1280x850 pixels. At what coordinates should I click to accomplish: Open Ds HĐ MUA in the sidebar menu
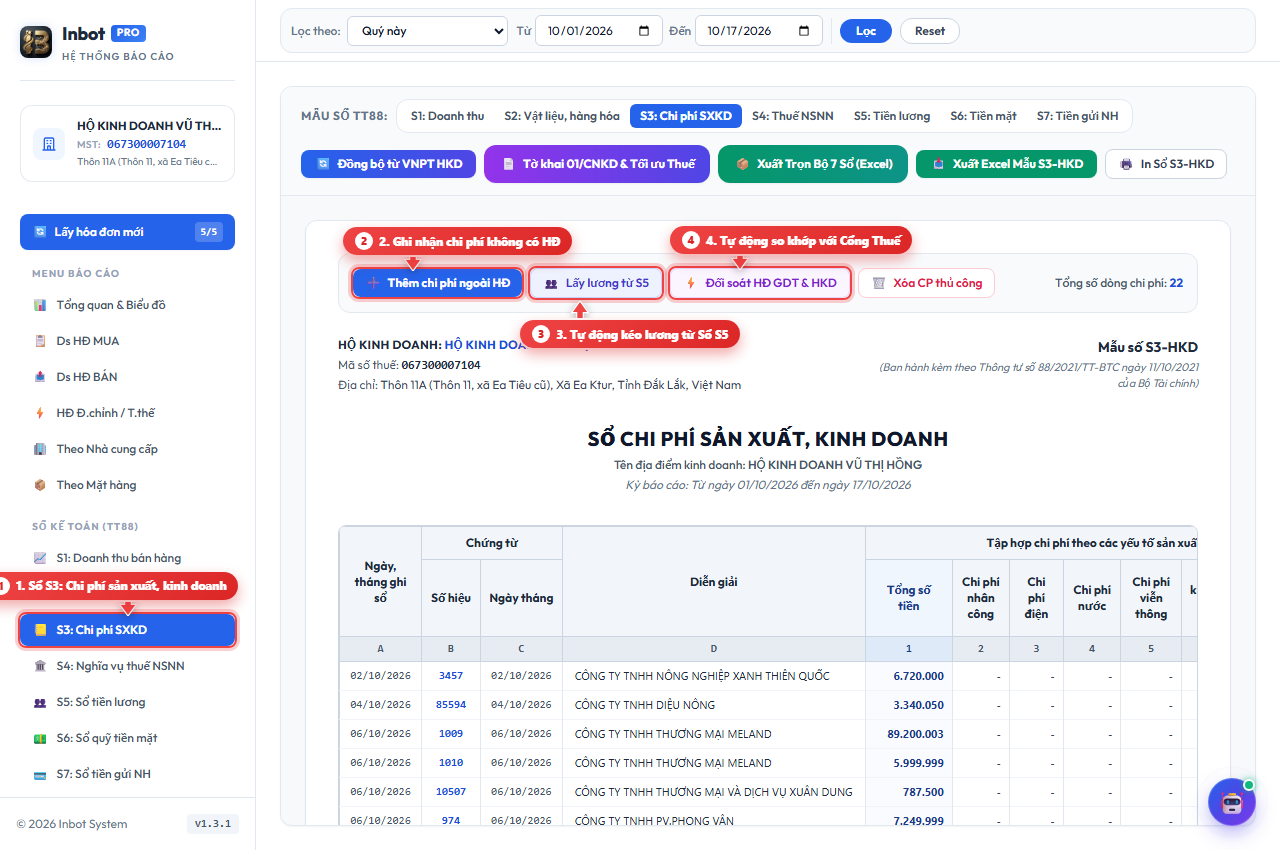click(127, 341)
